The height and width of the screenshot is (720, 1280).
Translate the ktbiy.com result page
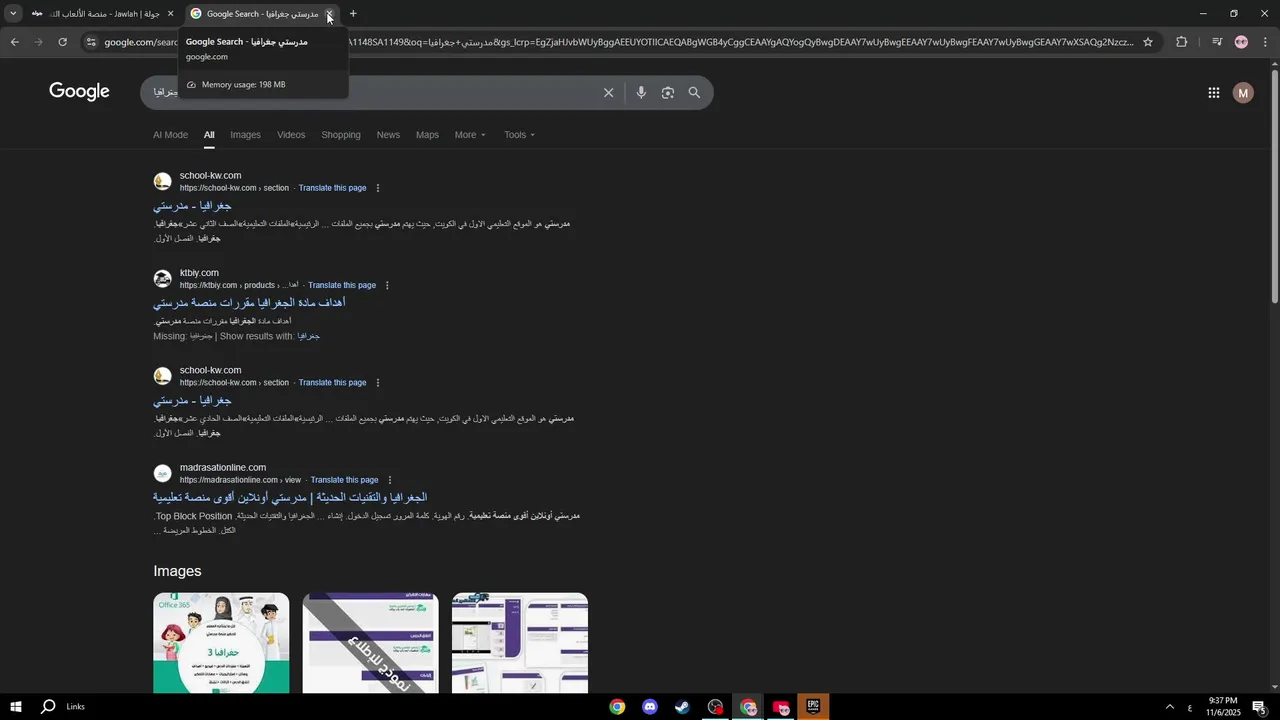tap(342, 285)
